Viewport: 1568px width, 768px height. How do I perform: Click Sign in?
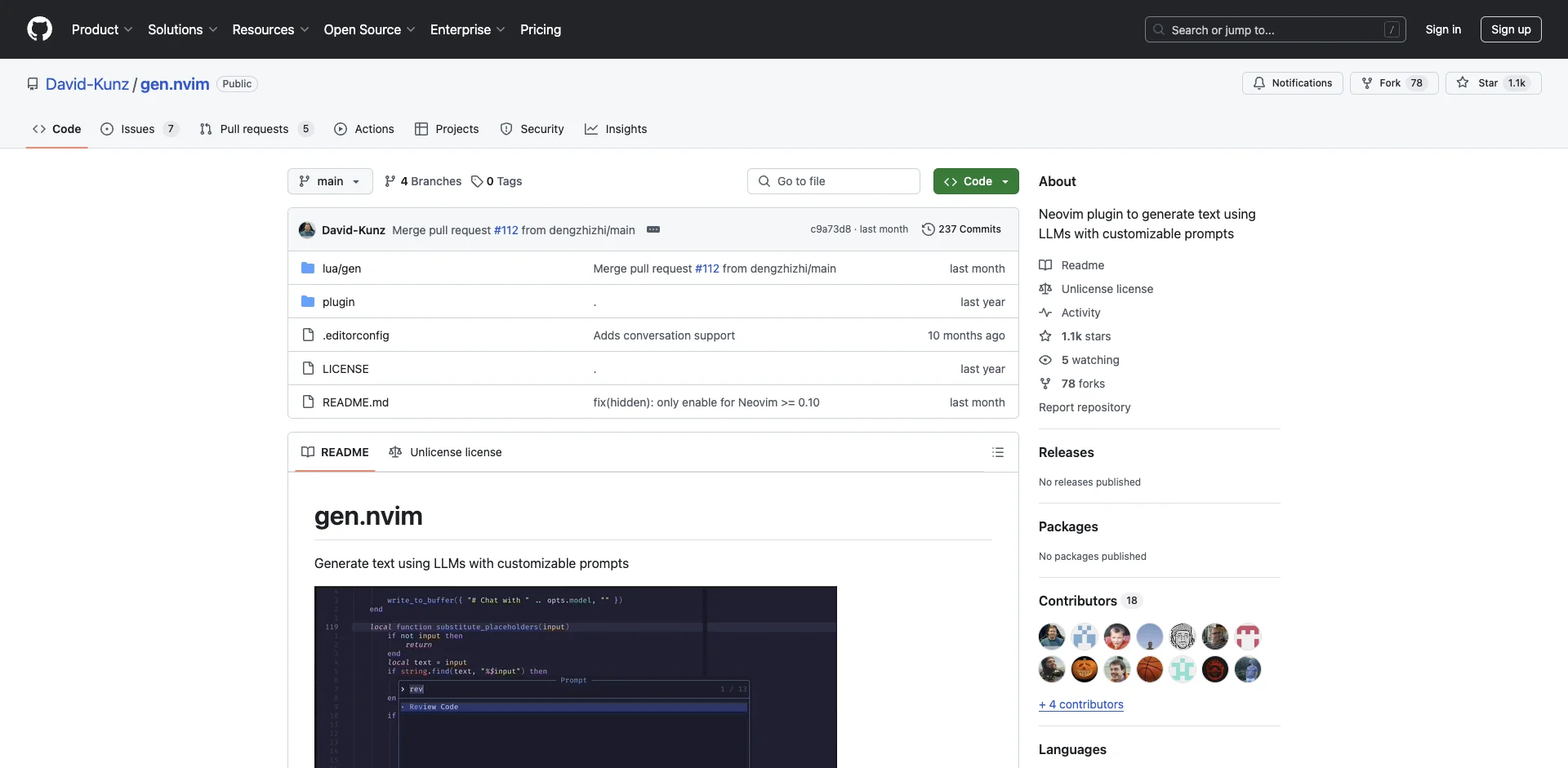tap(1443, 29)
